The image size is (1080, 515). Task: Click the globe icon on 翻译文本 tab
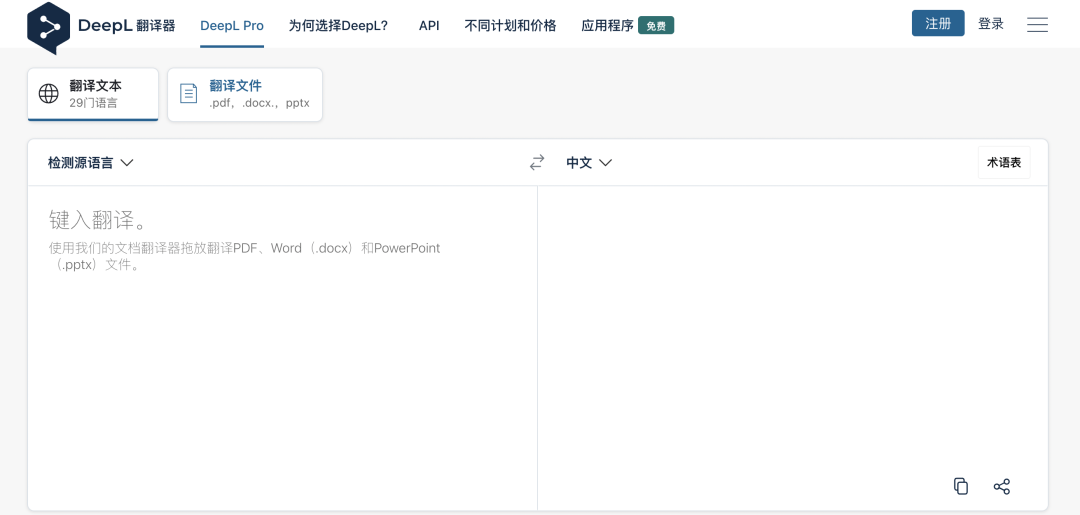[48, 94]
